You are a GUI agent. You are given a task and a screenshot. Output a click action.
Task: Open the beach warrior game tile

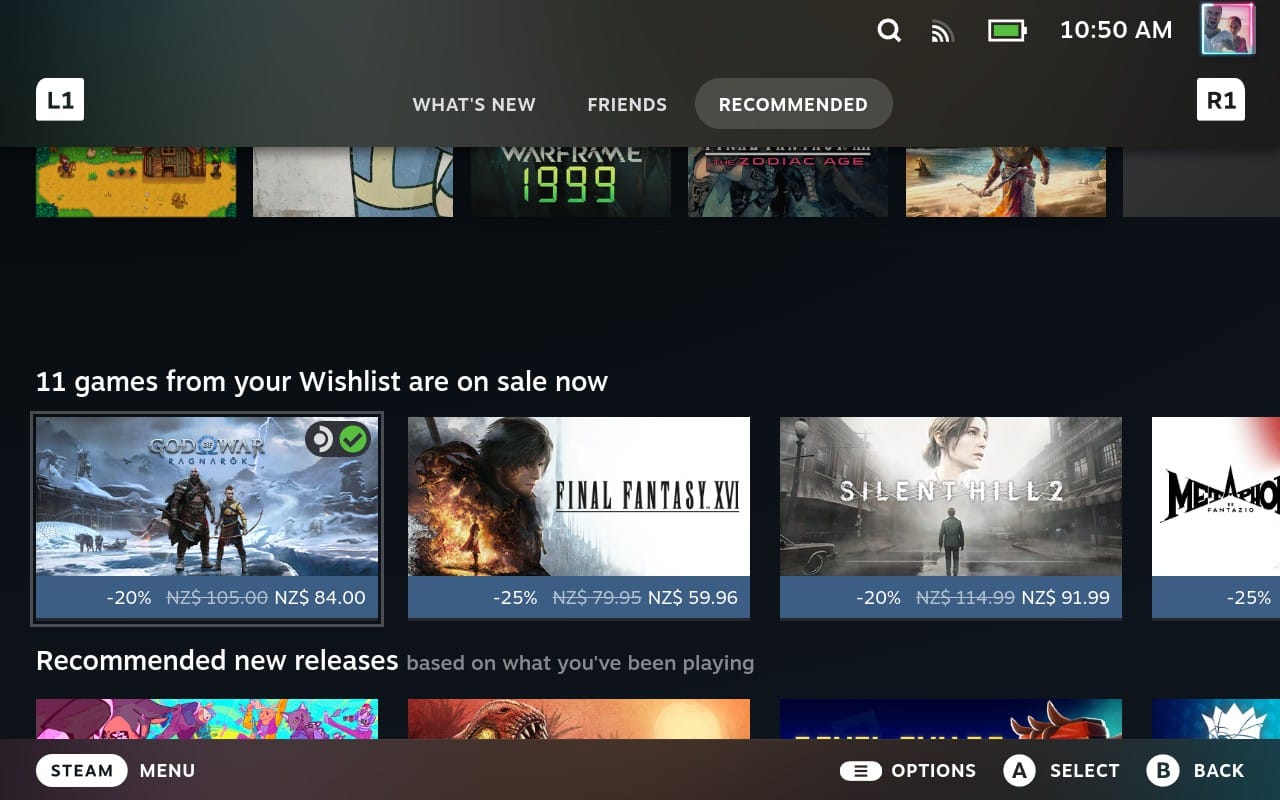pos(1006,181)
